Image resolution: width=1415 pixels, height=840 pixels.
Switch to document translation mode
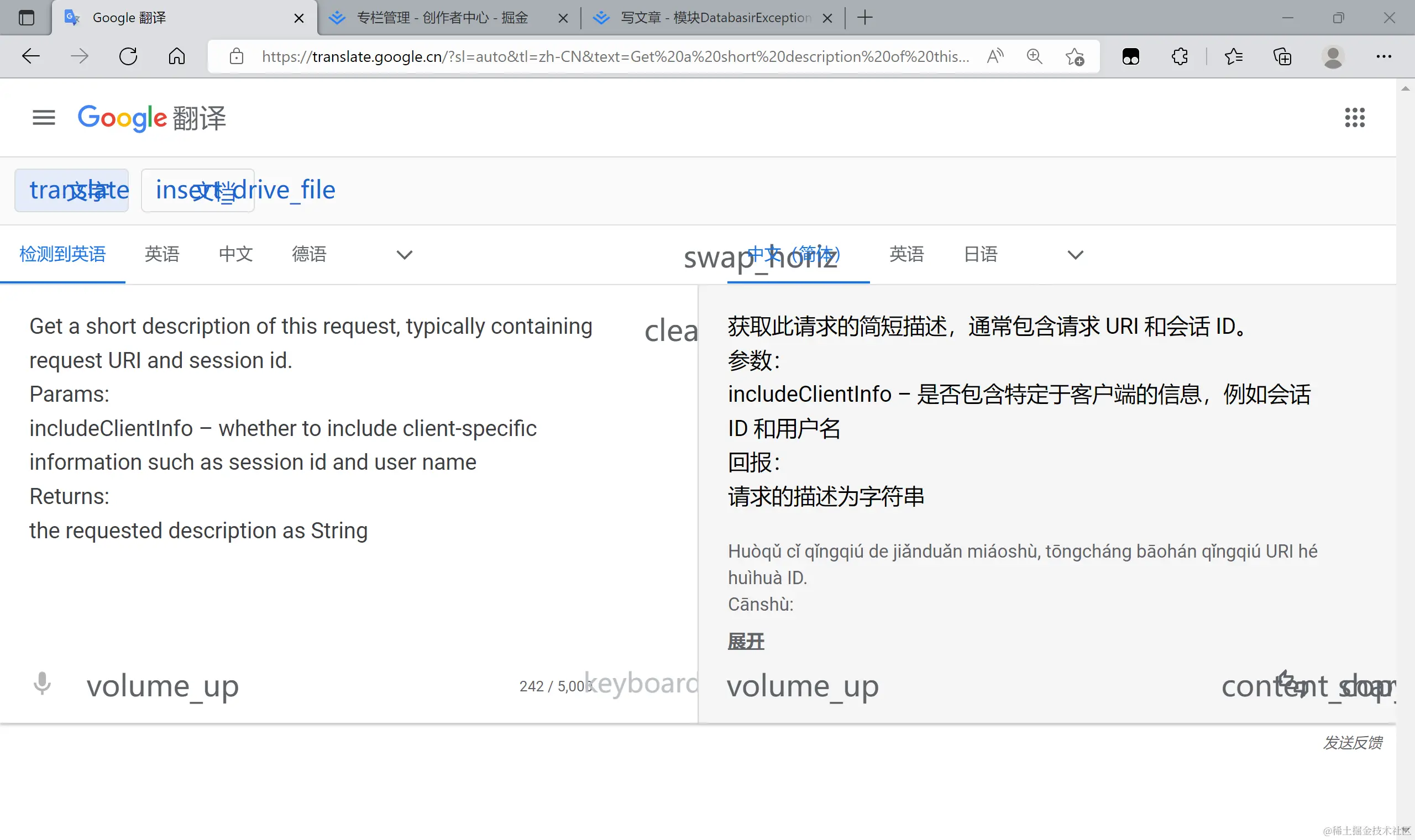pyautogui.click(x=197, y=190)
